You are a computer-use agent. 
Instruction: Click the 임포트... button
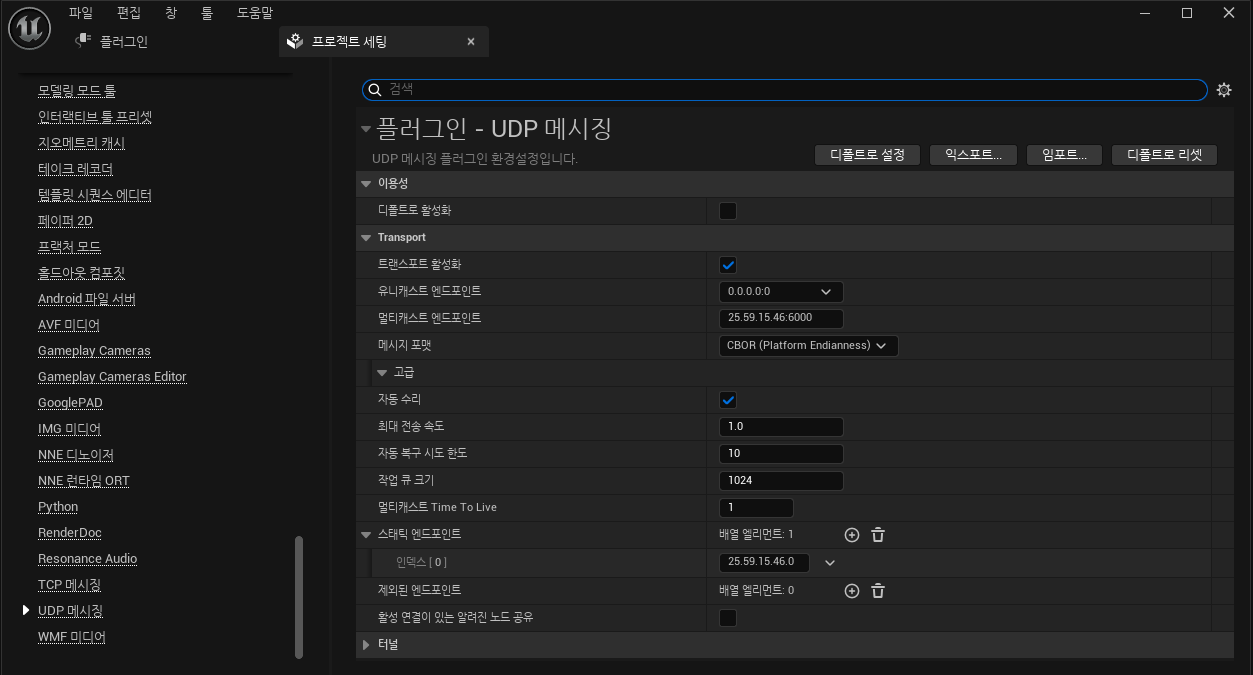[x=1064, y=155]
